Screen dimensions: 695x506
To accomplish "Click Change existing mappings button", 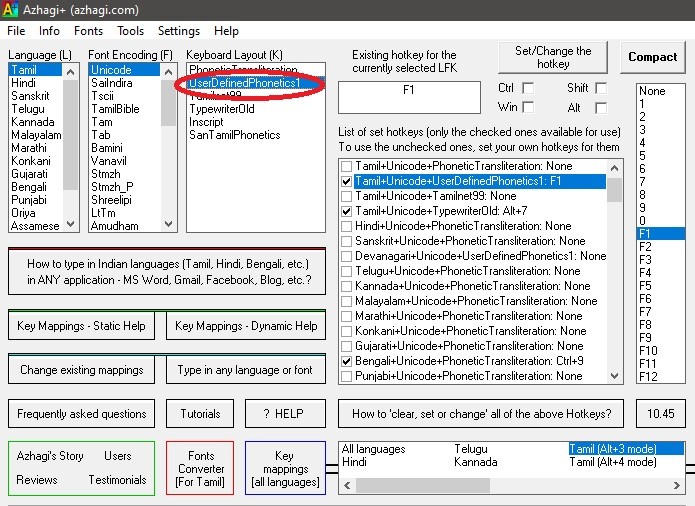I will [x=82, y=370].
